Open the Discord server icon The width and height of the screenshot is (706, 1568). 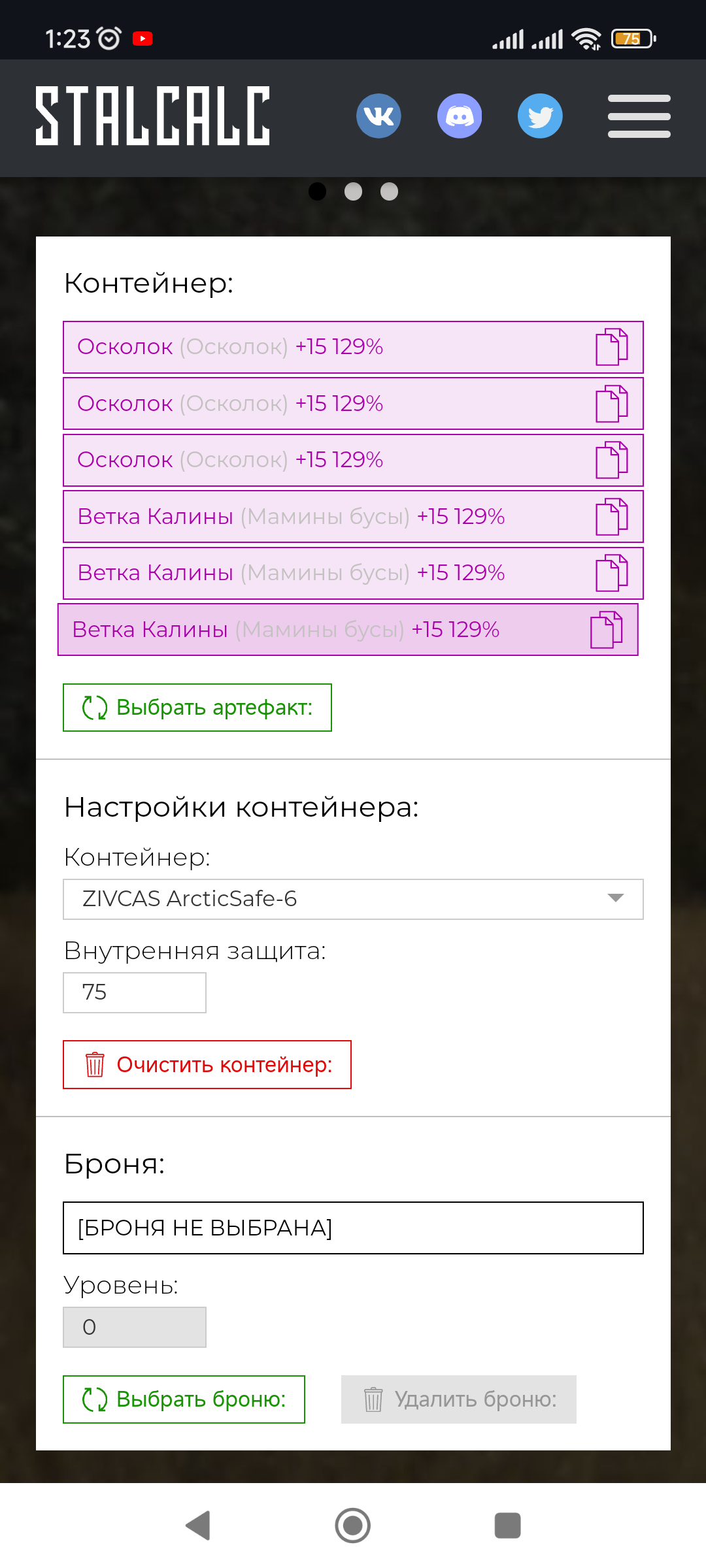point(460,116)
